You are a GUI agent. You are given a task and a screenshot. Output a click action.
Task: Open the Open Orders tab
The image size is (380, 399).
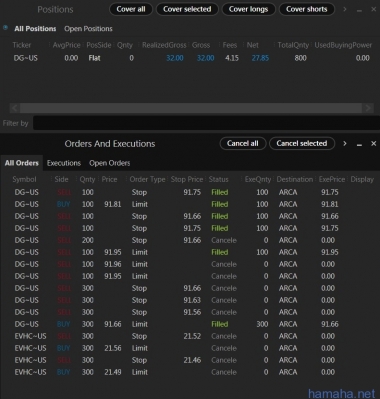(x=110, y=163)
